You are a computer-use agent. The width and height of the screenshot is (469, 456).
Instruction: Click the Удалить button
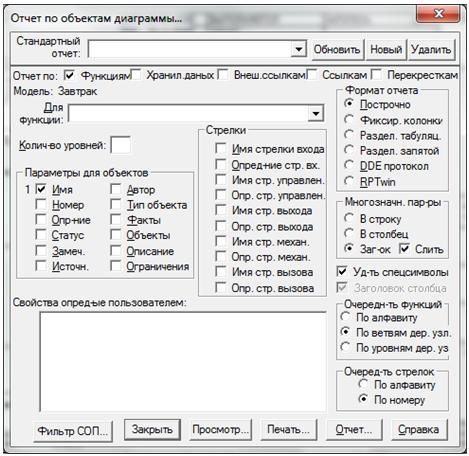431,50
